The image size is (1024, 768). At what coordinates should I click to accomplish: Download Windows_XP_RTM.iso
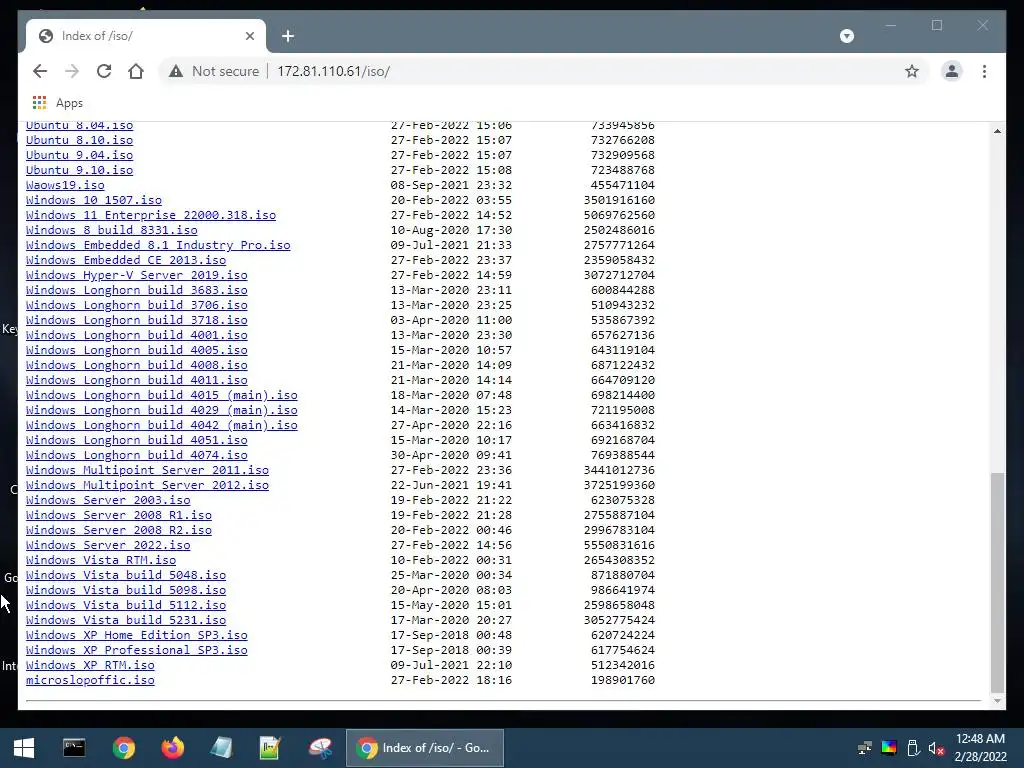(90, 665)
